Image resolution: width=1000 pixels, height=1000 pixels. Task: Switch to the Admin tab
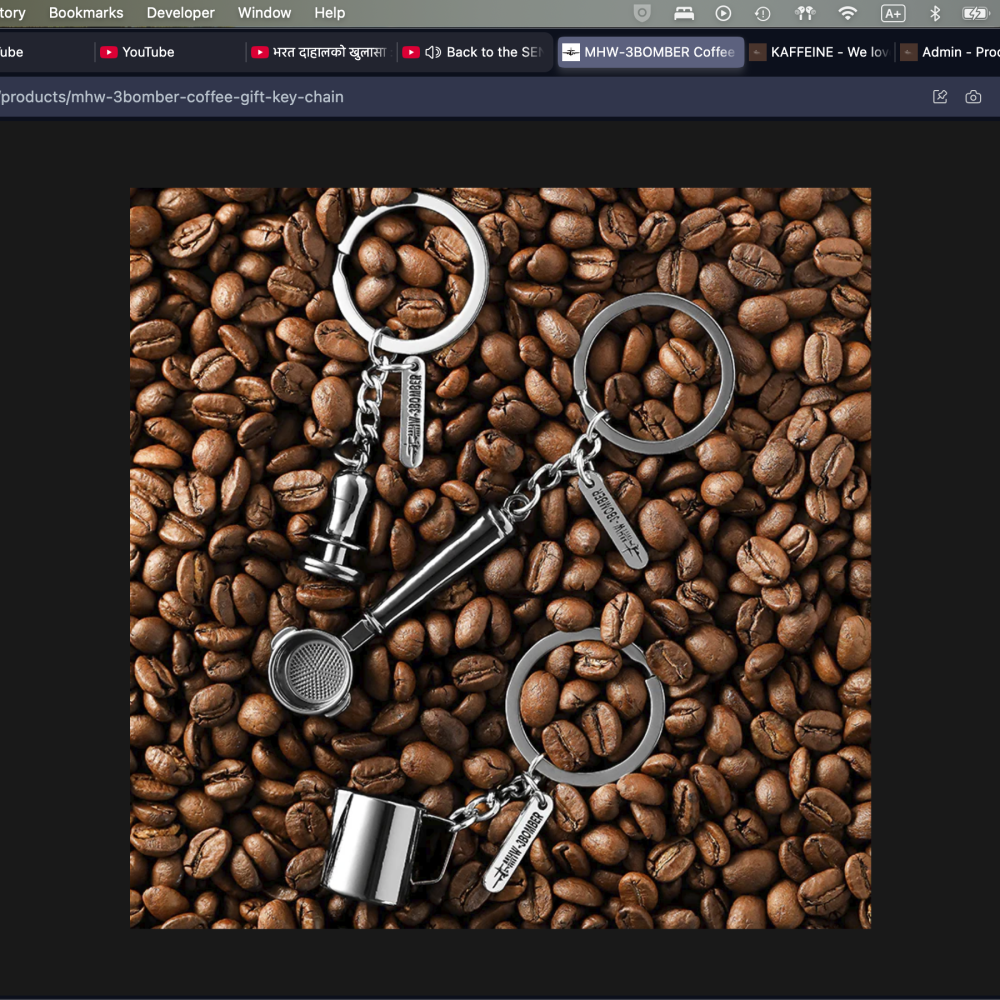pyautogui.click(x=950, y=52)
